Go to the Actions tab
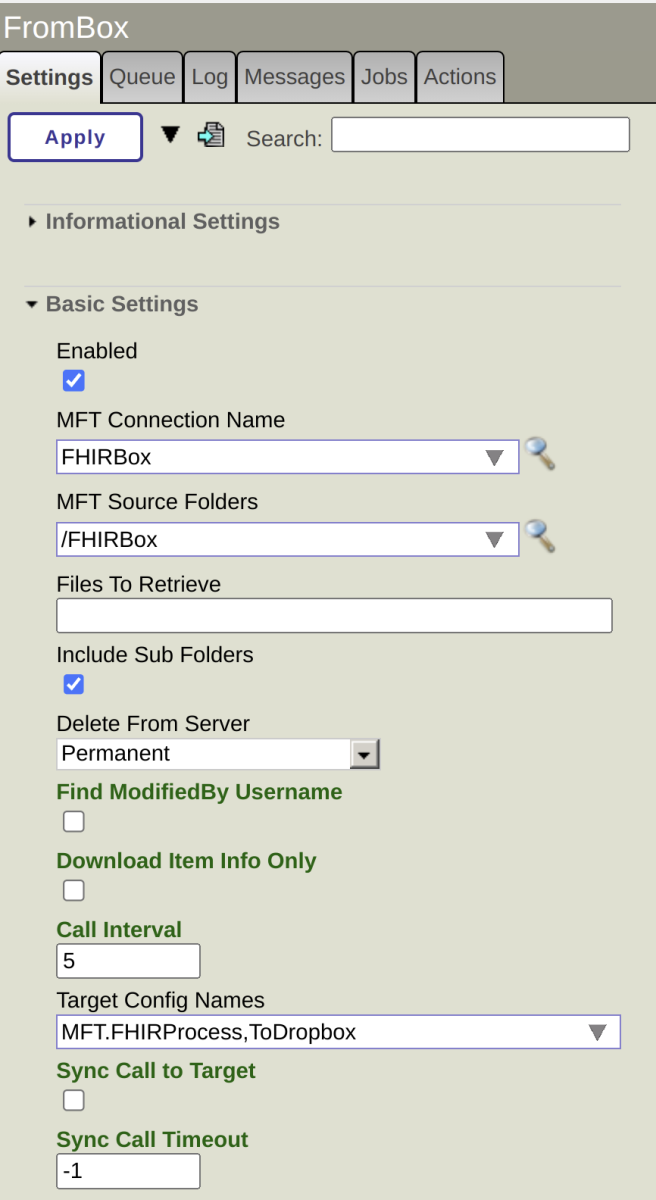Screen dimensions: 656x1200 459,77
